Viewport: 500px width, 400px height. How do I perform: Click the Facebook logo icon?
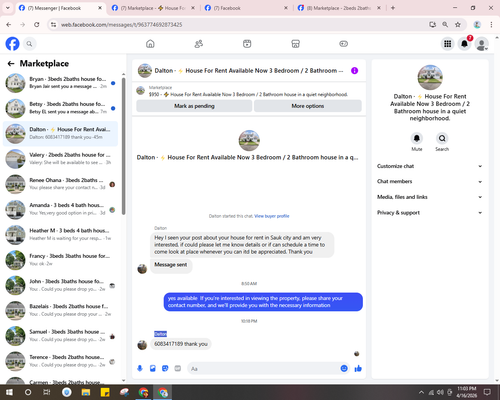click(x=12, y=44)
